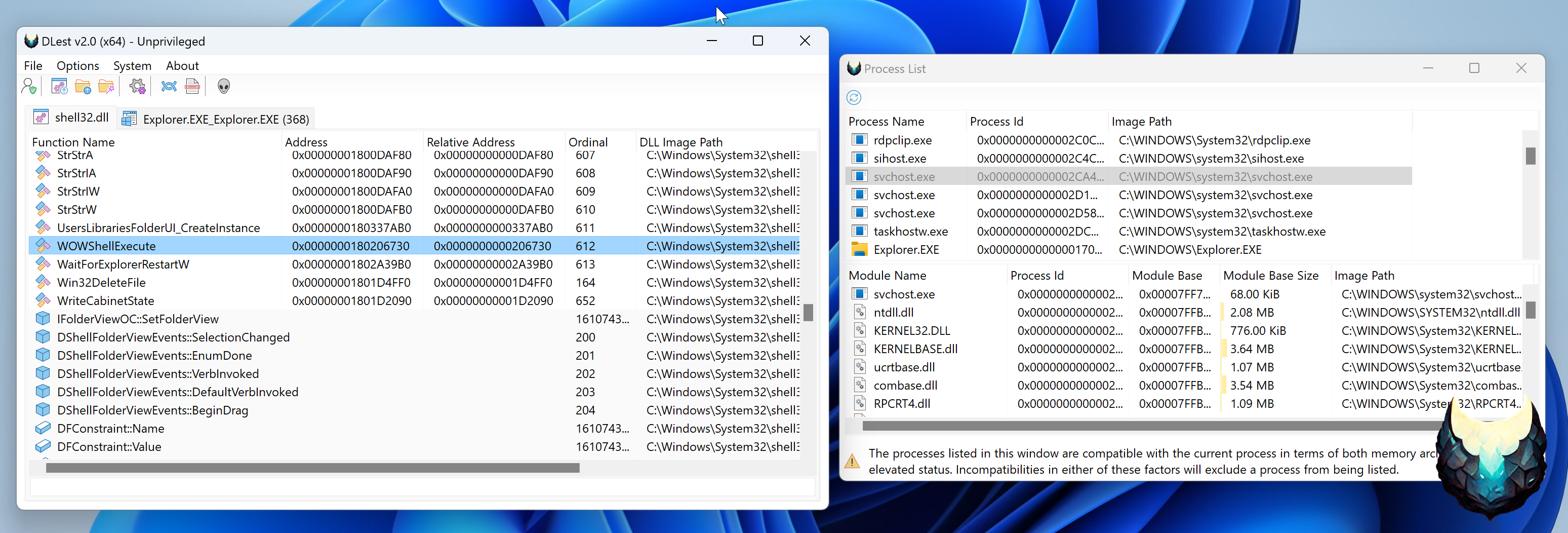Click the document scan toolbar icon
The width and height of the screenshot is (1568, 533).
[x=192, y=87]
